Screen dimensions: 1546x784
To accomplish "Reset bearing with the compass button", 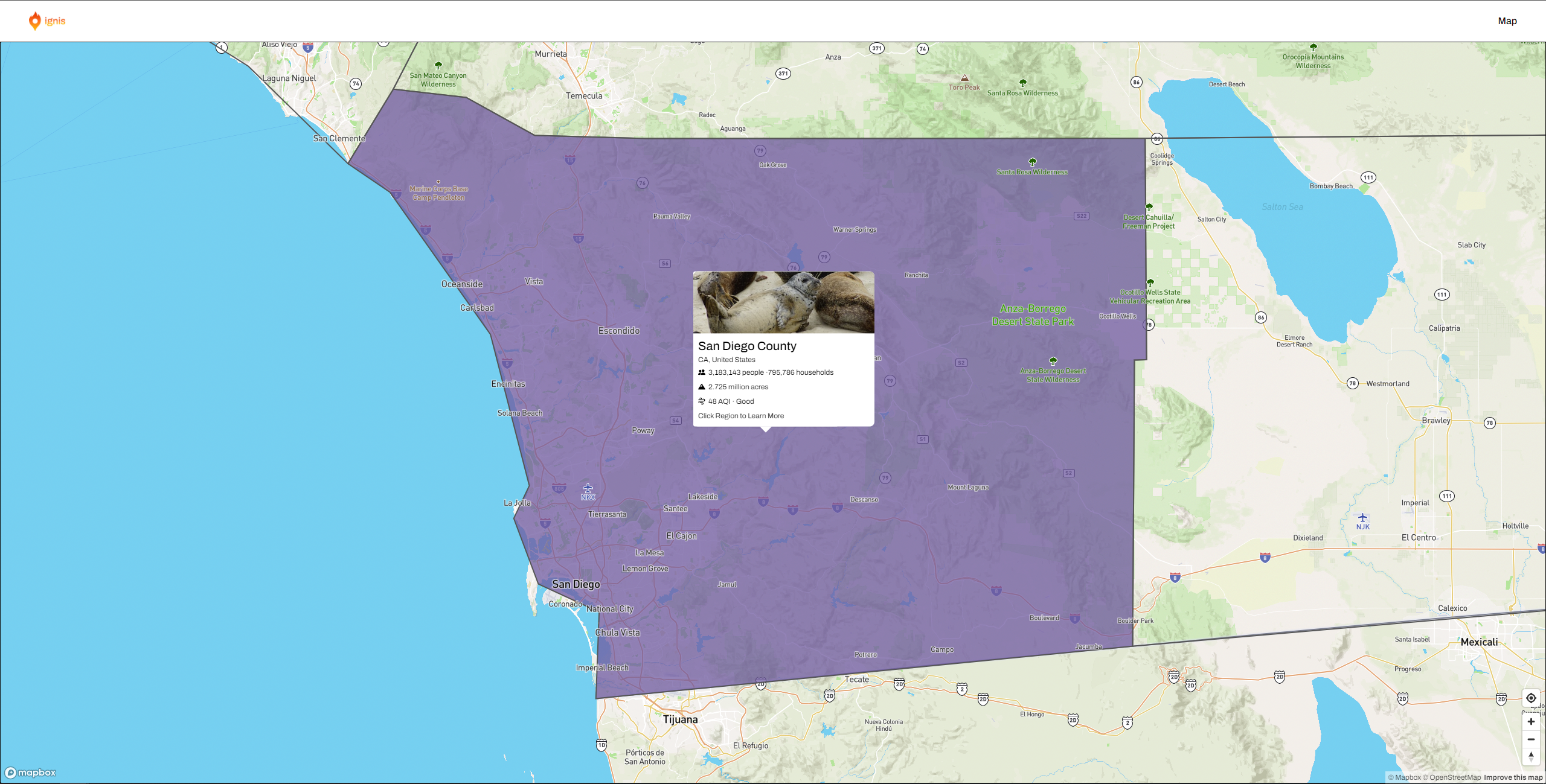I will click(1531, 756).
